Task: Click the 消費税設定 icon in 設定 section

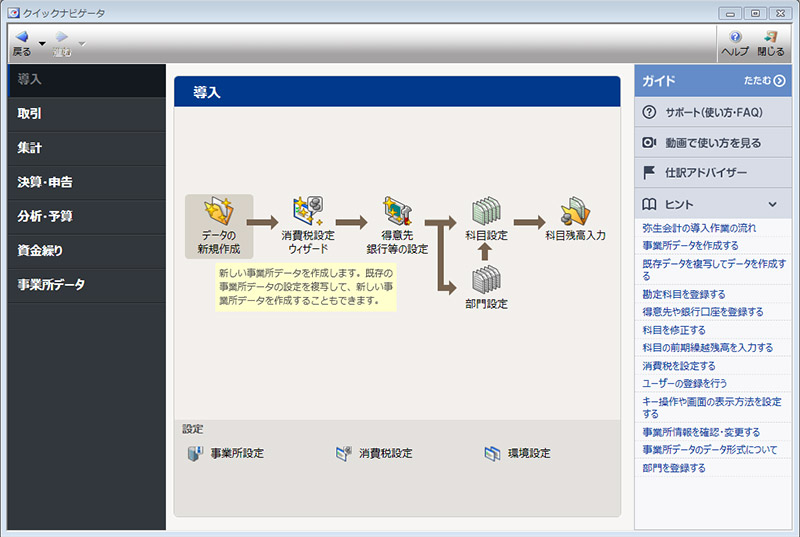Action: [344, 453]
